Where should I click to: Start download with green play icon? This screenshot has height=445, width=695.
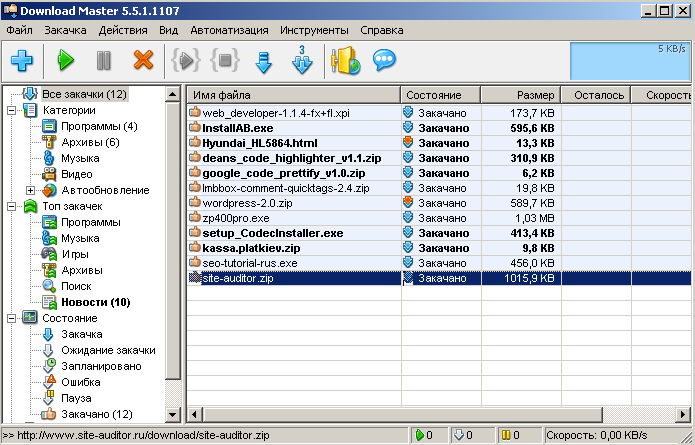click(65, 61)
